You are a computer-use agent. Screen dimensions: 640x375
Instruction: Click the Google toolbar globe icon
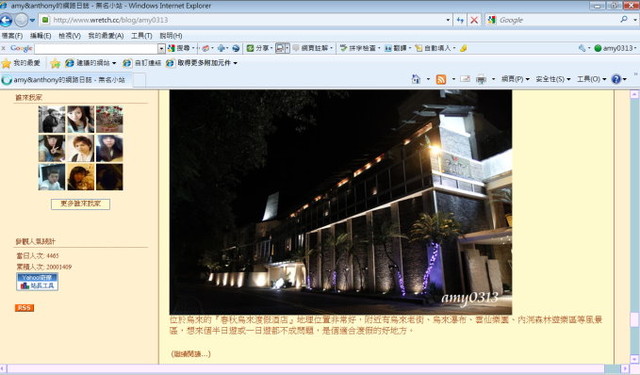(236, 48)
